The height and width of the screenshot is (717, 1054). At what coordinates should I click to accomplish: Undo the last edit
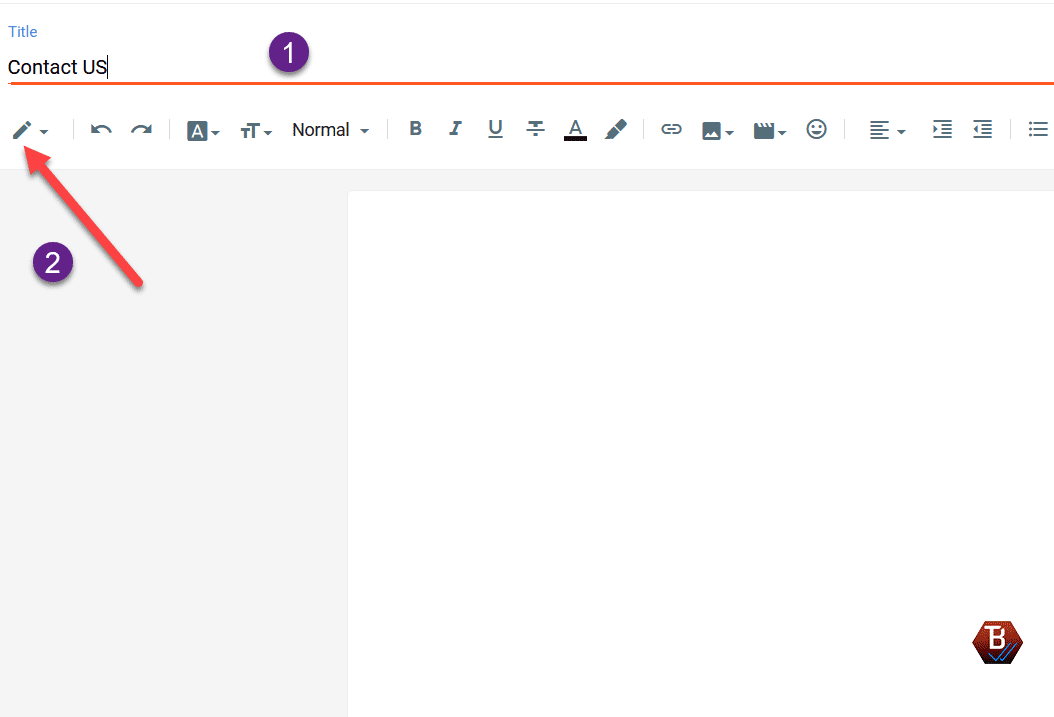(x=101, y=130)
